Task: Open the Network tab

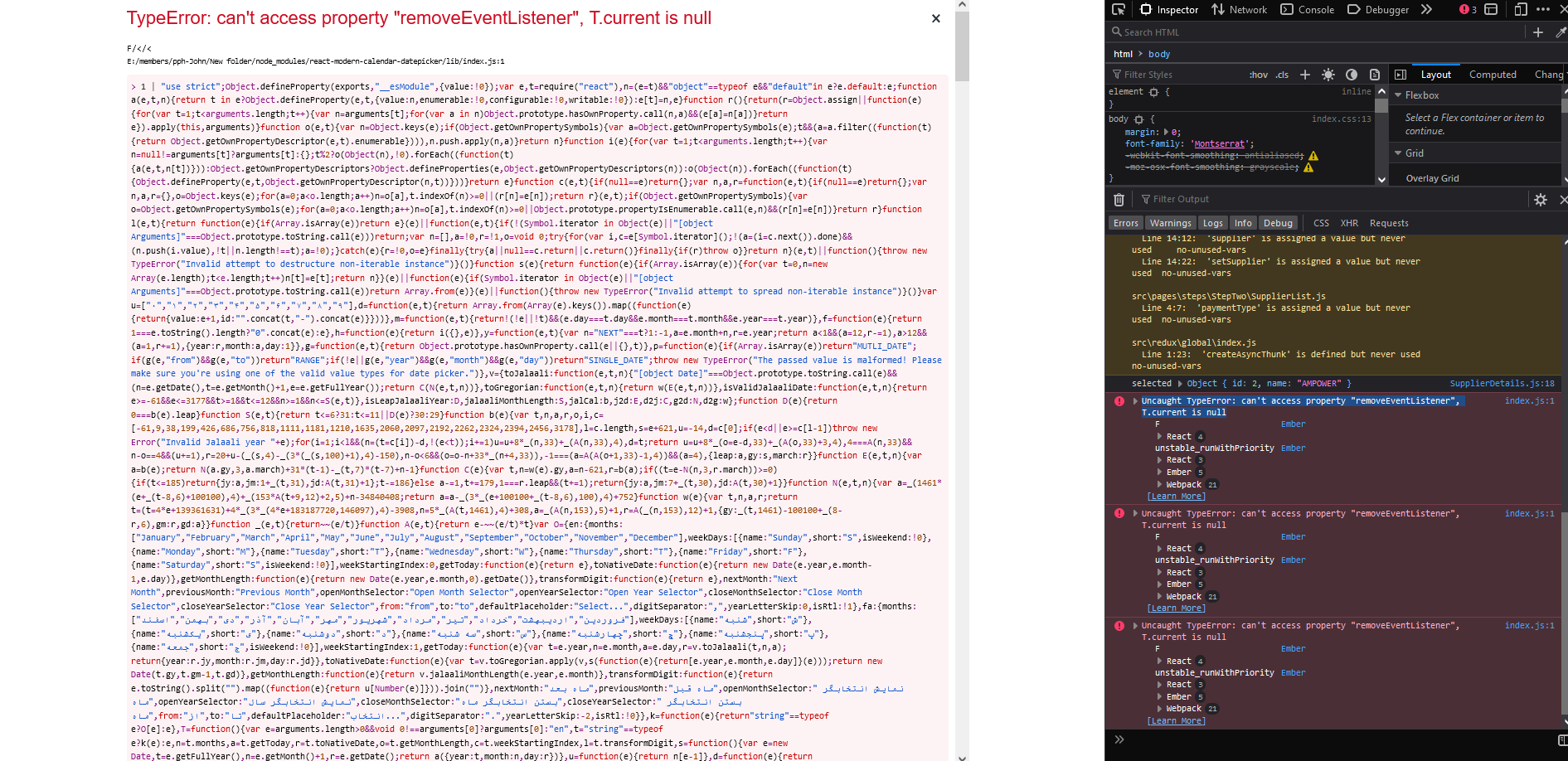Action: coord(1240,10)
